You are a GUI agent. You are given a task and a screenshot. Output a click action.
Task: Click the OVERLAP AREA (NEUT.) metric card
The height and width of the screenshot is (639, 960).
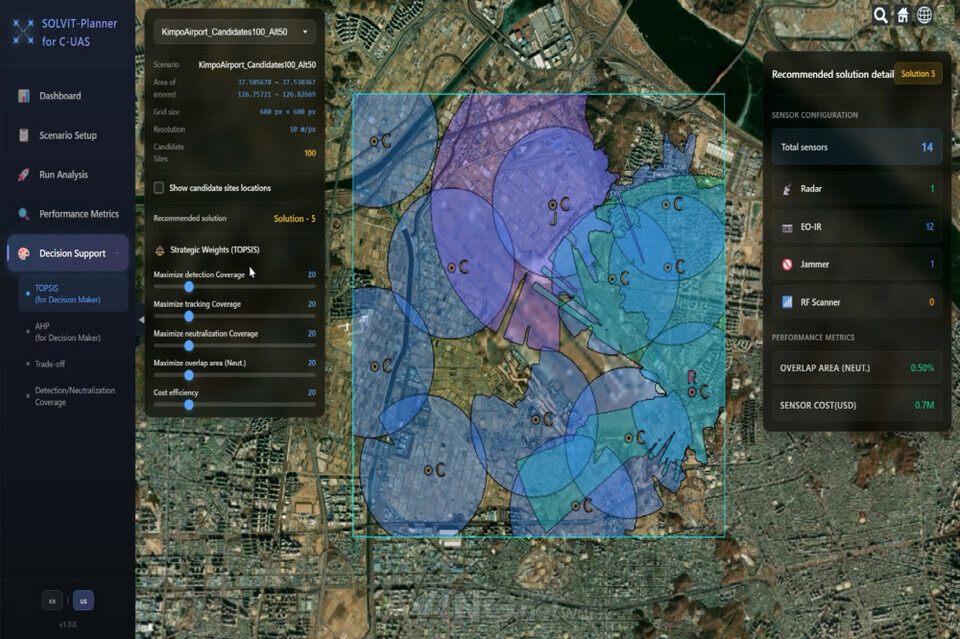(x=857, y=368)
